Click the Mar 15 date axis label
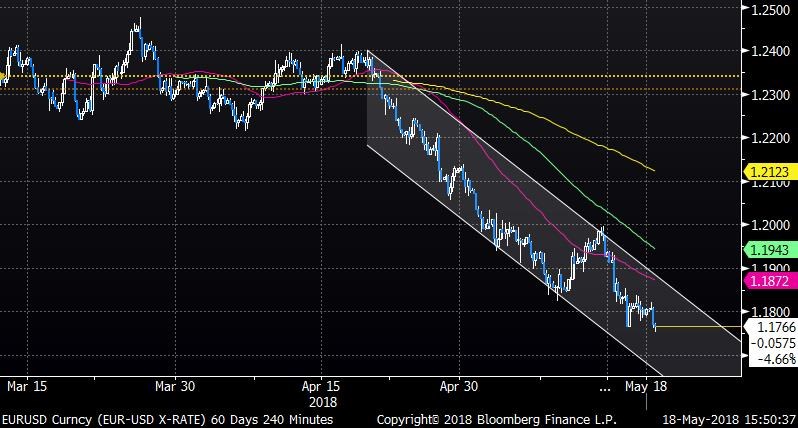The image size is (798, 428). click(27, 386)
